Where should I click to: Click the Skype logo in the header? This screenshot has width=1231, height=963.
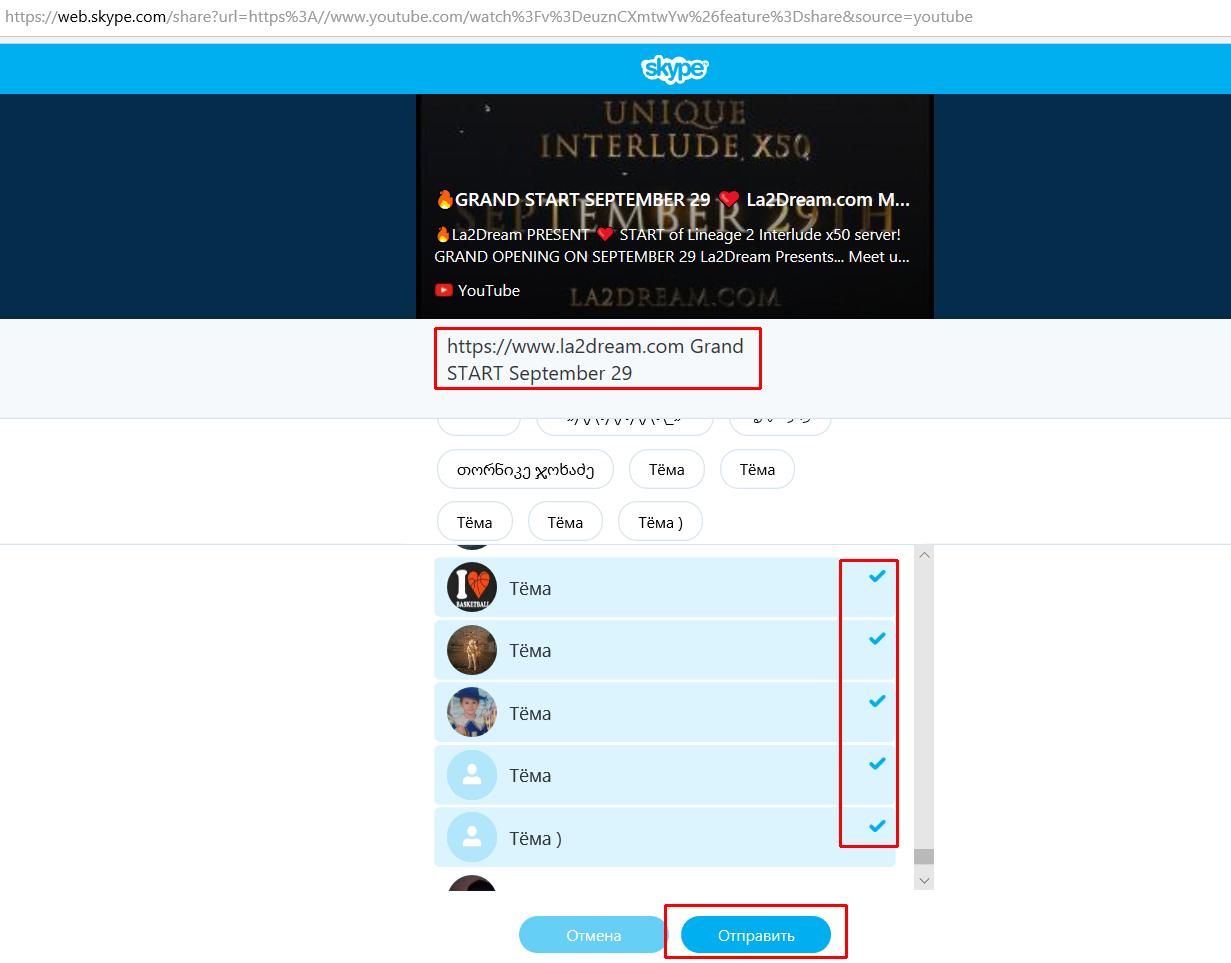pyautogui.click(x=675, y=69)
